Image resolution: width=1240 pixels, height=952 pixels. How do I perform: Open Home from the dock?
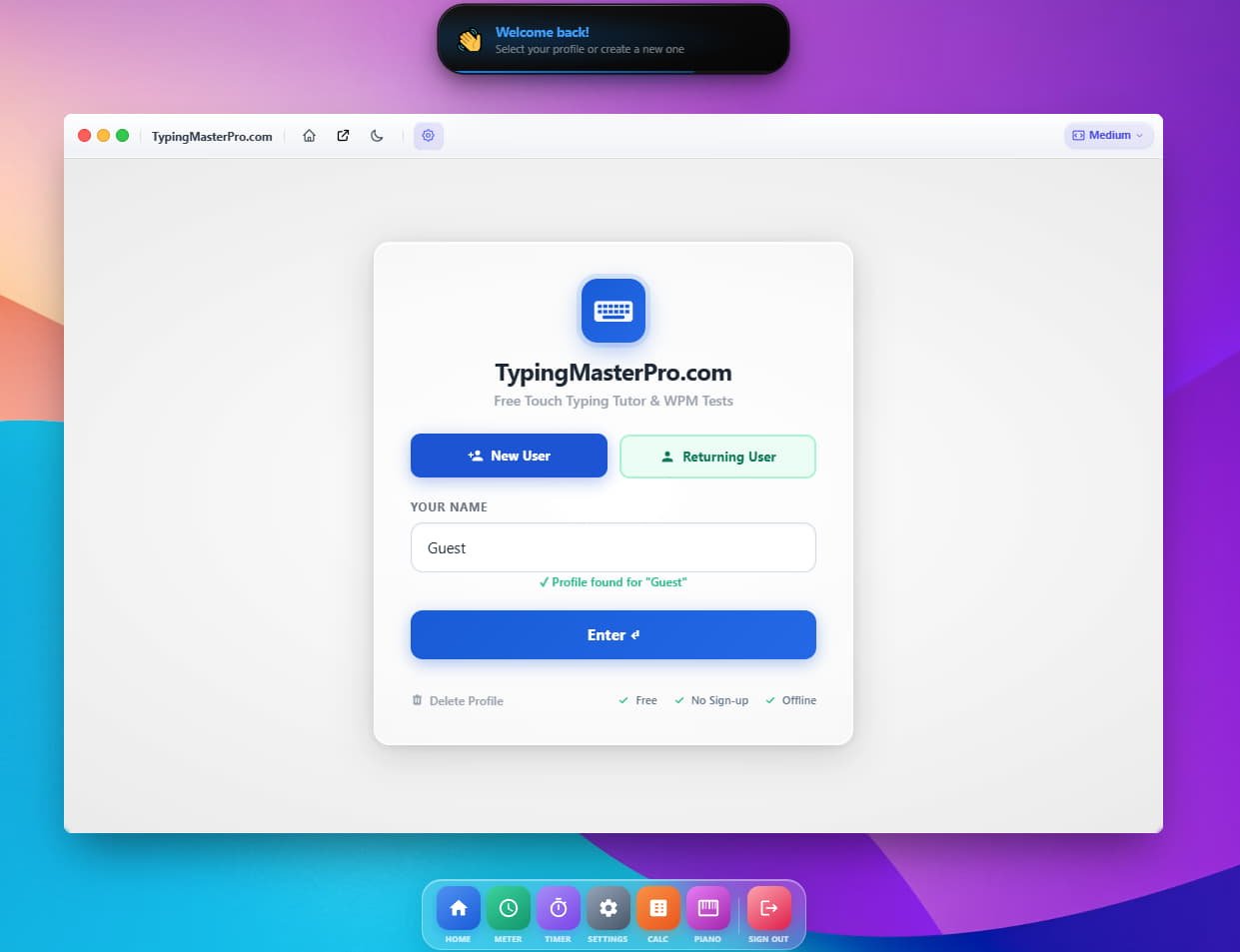(x=459, y=908)
